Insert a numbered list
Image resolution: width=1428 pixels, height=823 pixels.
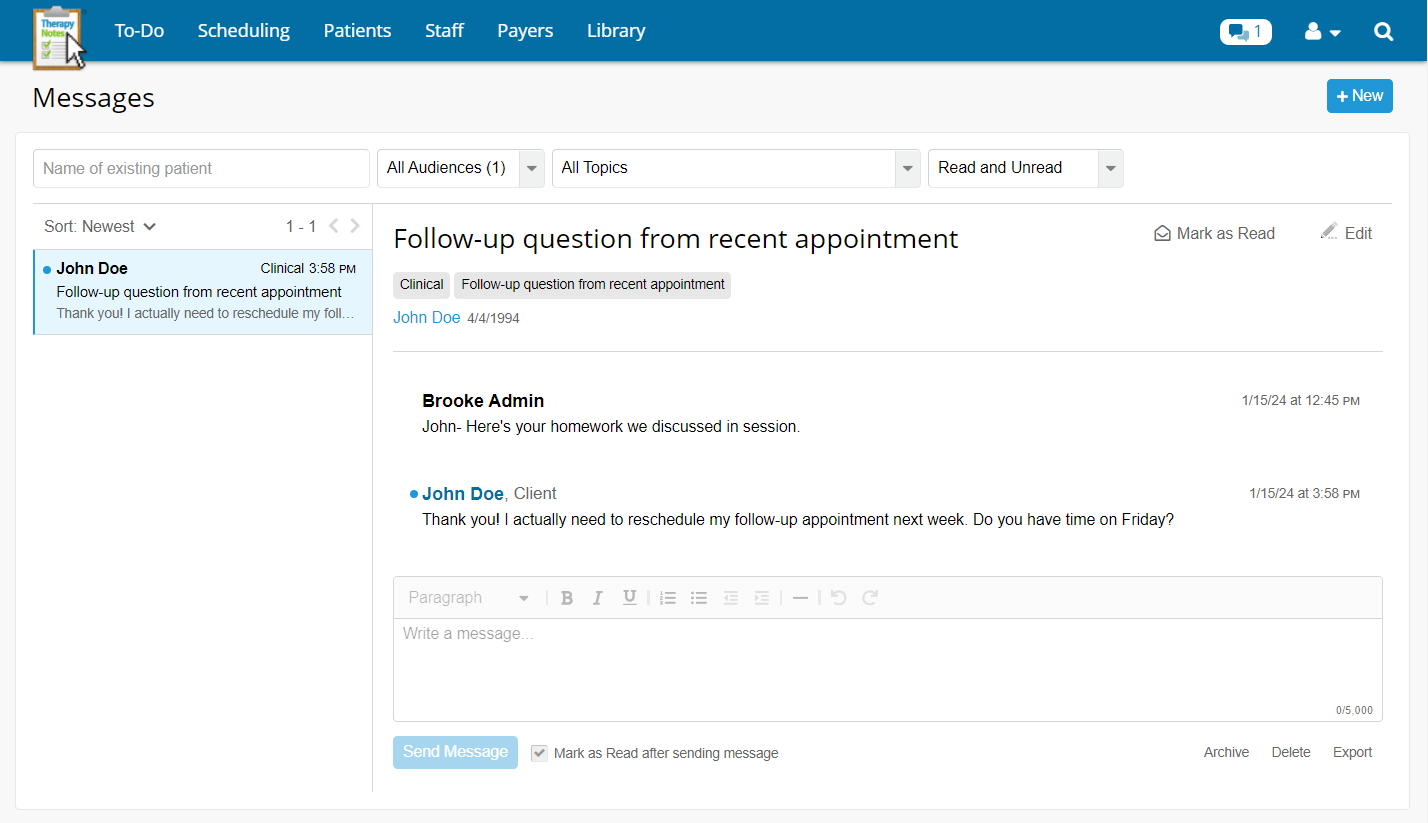point(668,598)
